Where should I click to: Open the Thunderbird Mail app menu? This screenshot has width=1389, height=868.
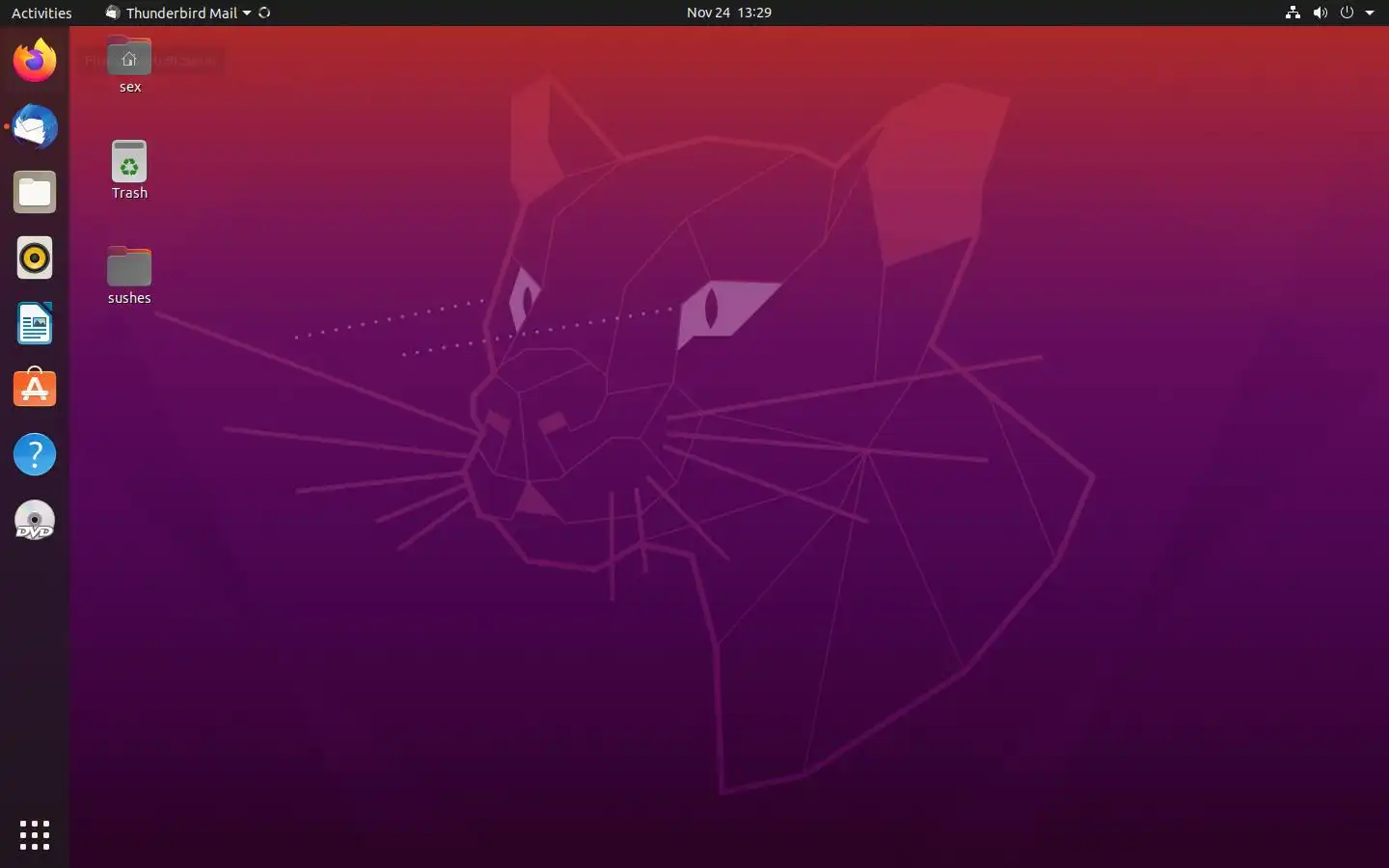(177, 13)
